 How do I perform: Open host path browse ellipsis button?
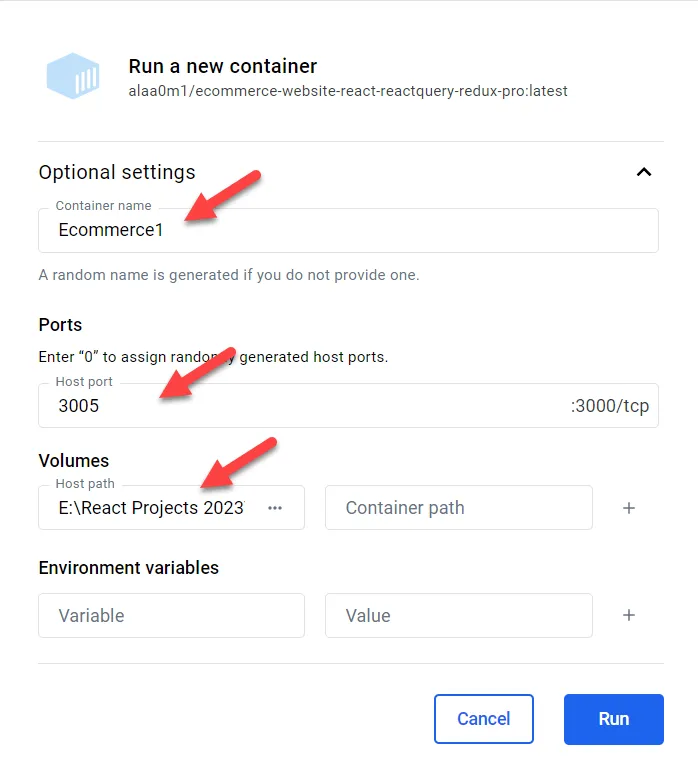tap(275, 508)
